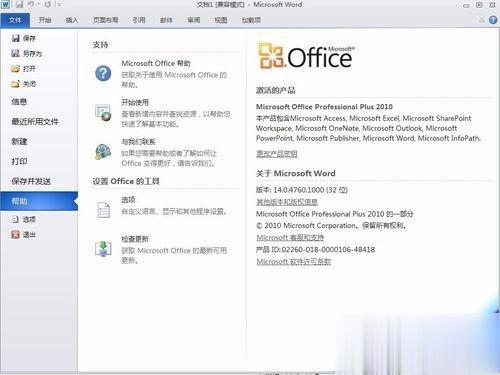Click the '激活的产品' heading
The height and width of the screenshot is (375, 500).
coord(275,90)
